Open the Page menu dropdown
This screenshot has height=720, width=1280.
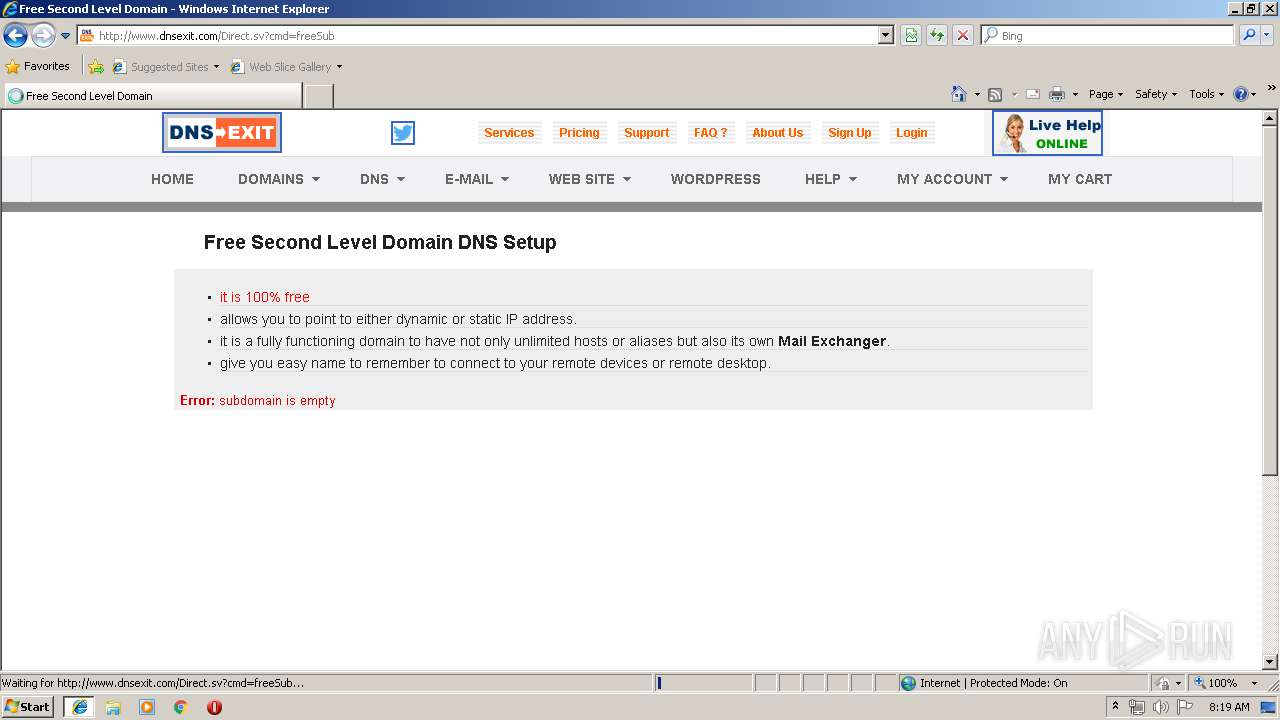pos(1106,94)
